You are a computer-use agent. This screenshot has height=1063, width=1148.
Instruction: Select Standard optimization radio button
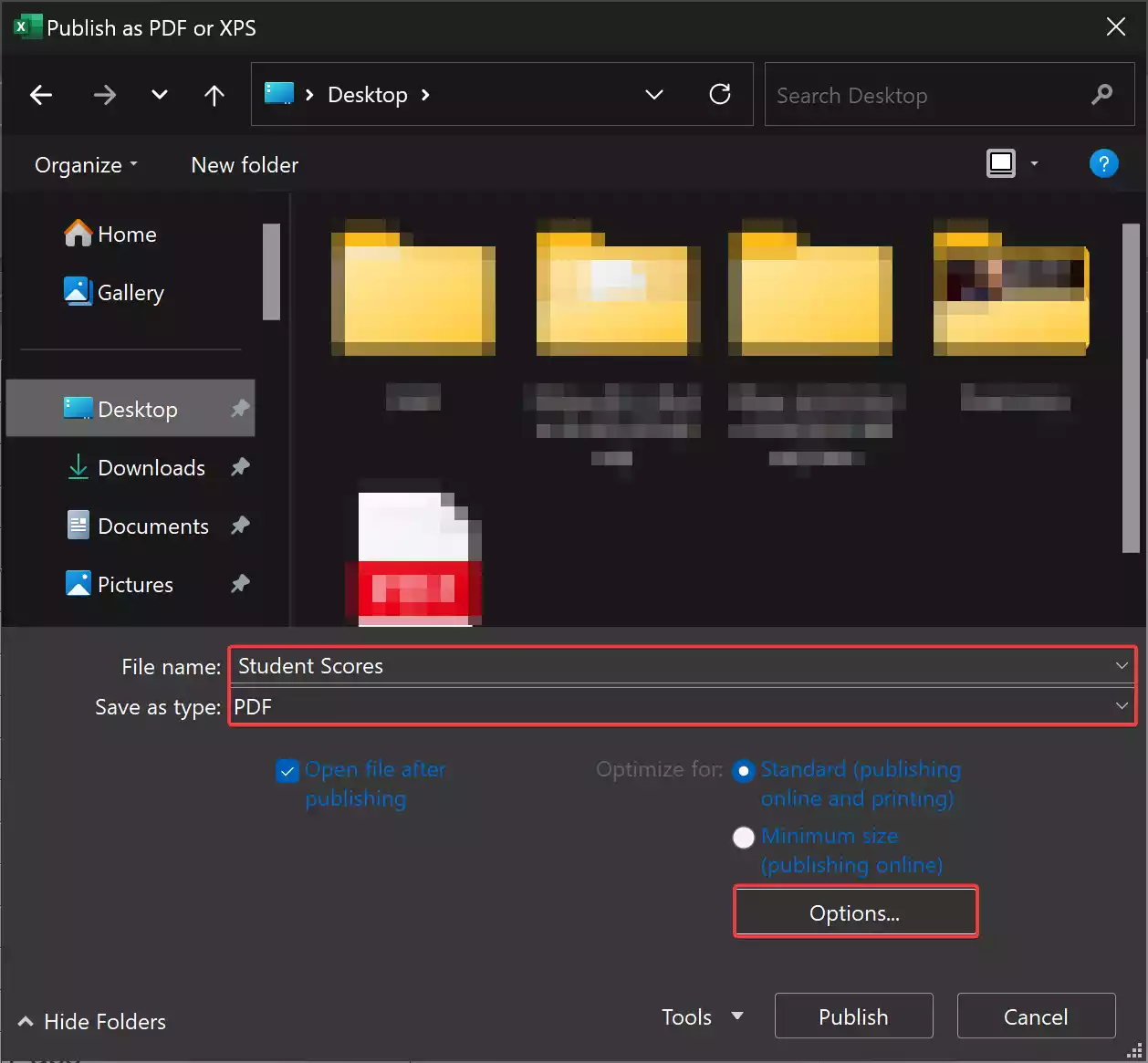744,772
